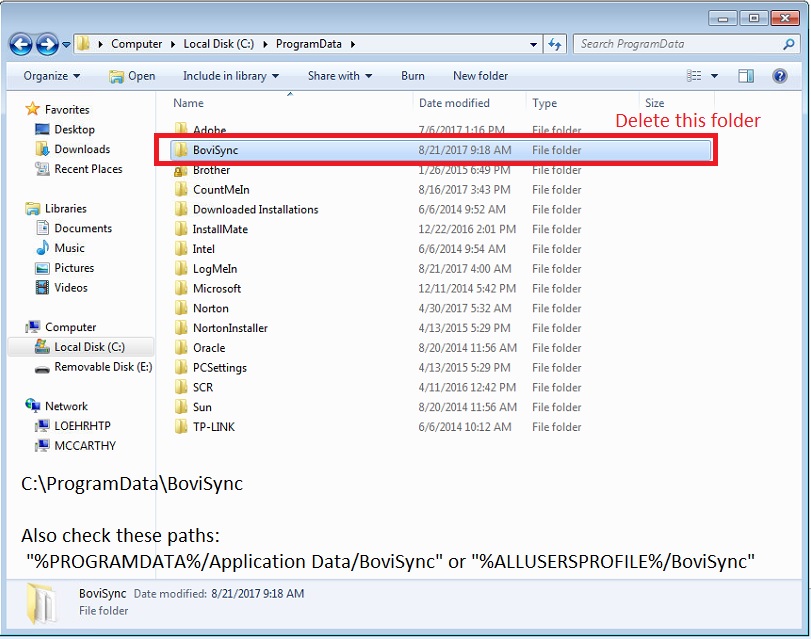
Task: Toggle the preview pane icon
Action: [x=746, y=76]
